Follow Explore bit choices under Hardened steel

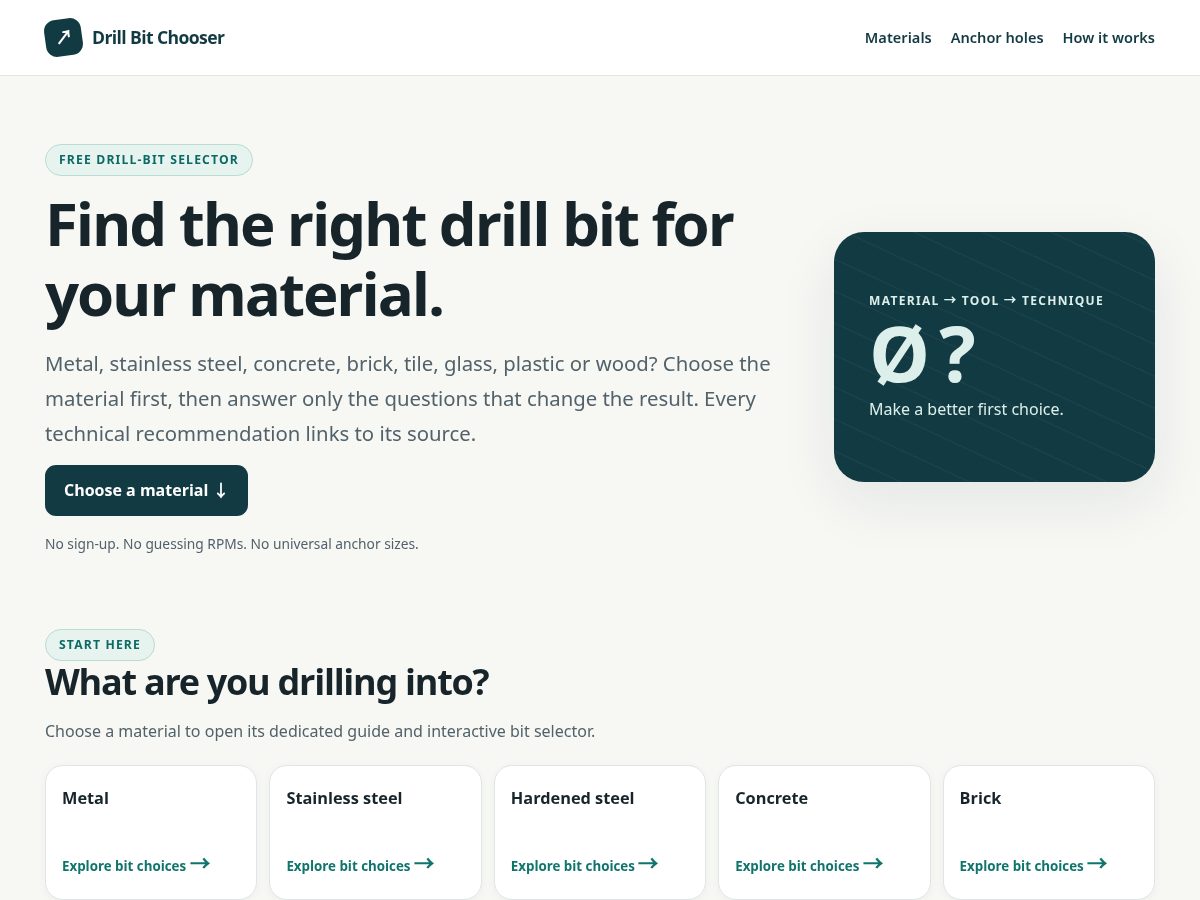(584, 865)
